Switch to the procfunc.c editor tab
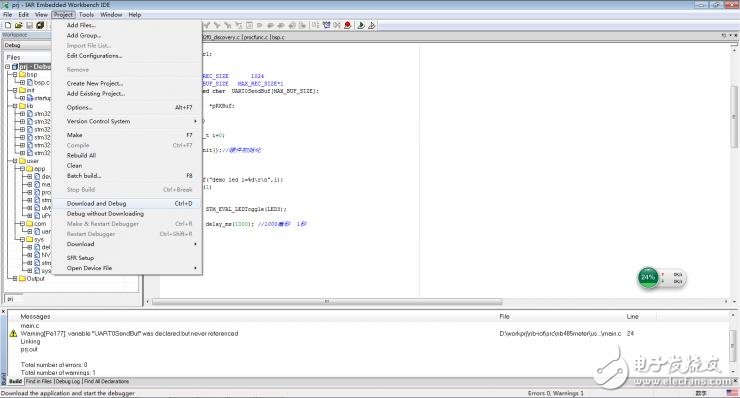 coord(255,37)
